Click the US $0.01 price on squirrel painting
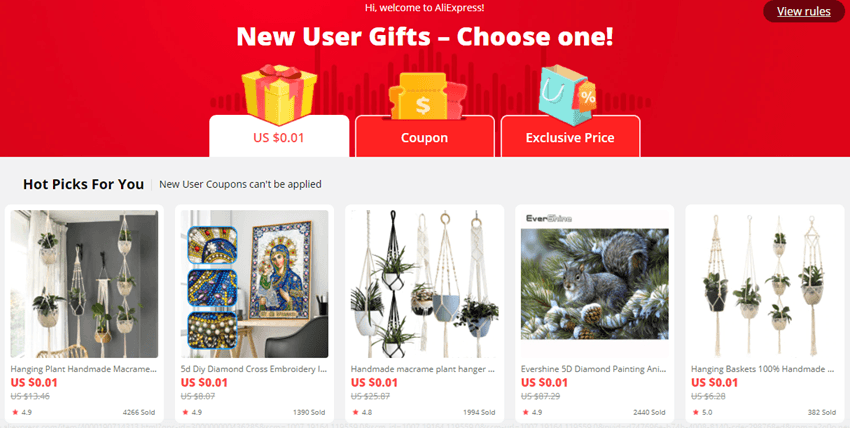Screen dimensions: 850x428 click(544, 382)
